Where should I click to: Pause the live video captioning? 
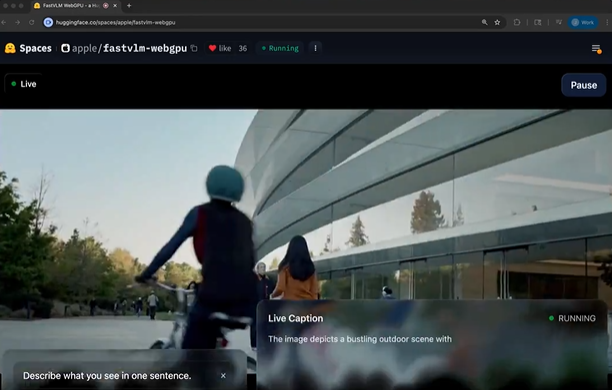(x=584, y=85)
